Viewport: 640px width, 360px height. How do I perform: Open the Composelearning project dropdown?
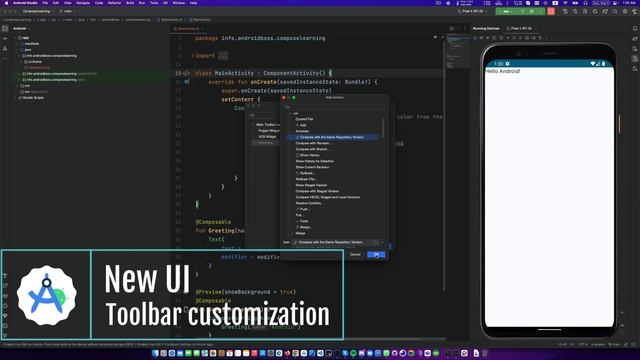[37, 11]
